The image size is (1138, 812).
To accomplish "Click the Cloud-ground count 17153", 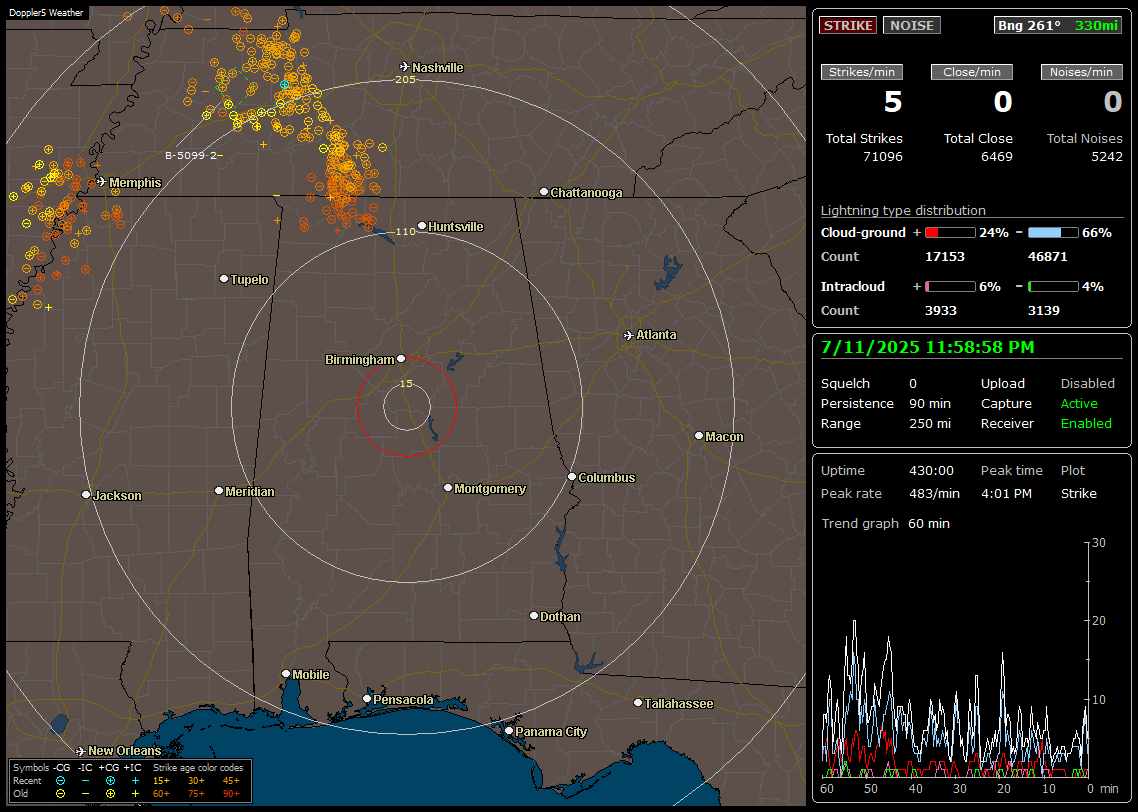I will [x=945, y=257].
